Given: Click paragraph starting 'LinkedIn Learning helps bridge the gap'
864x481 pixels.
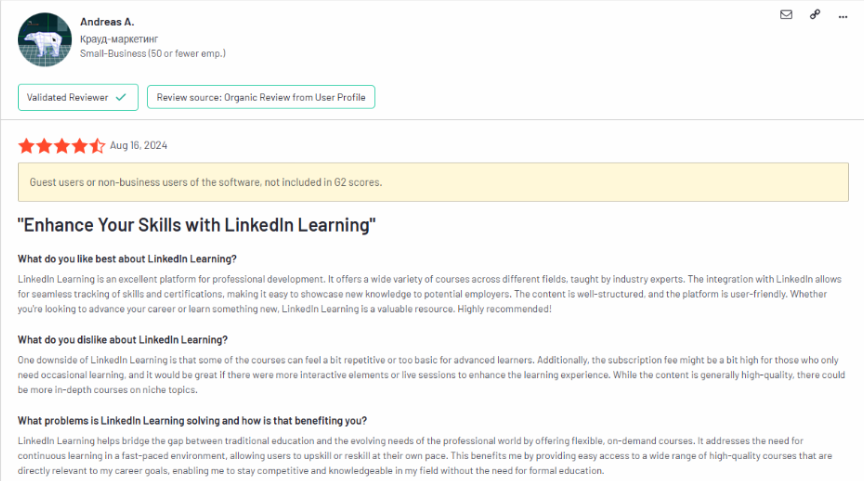Looking at the screenshot, I should [x=425, y=456].
